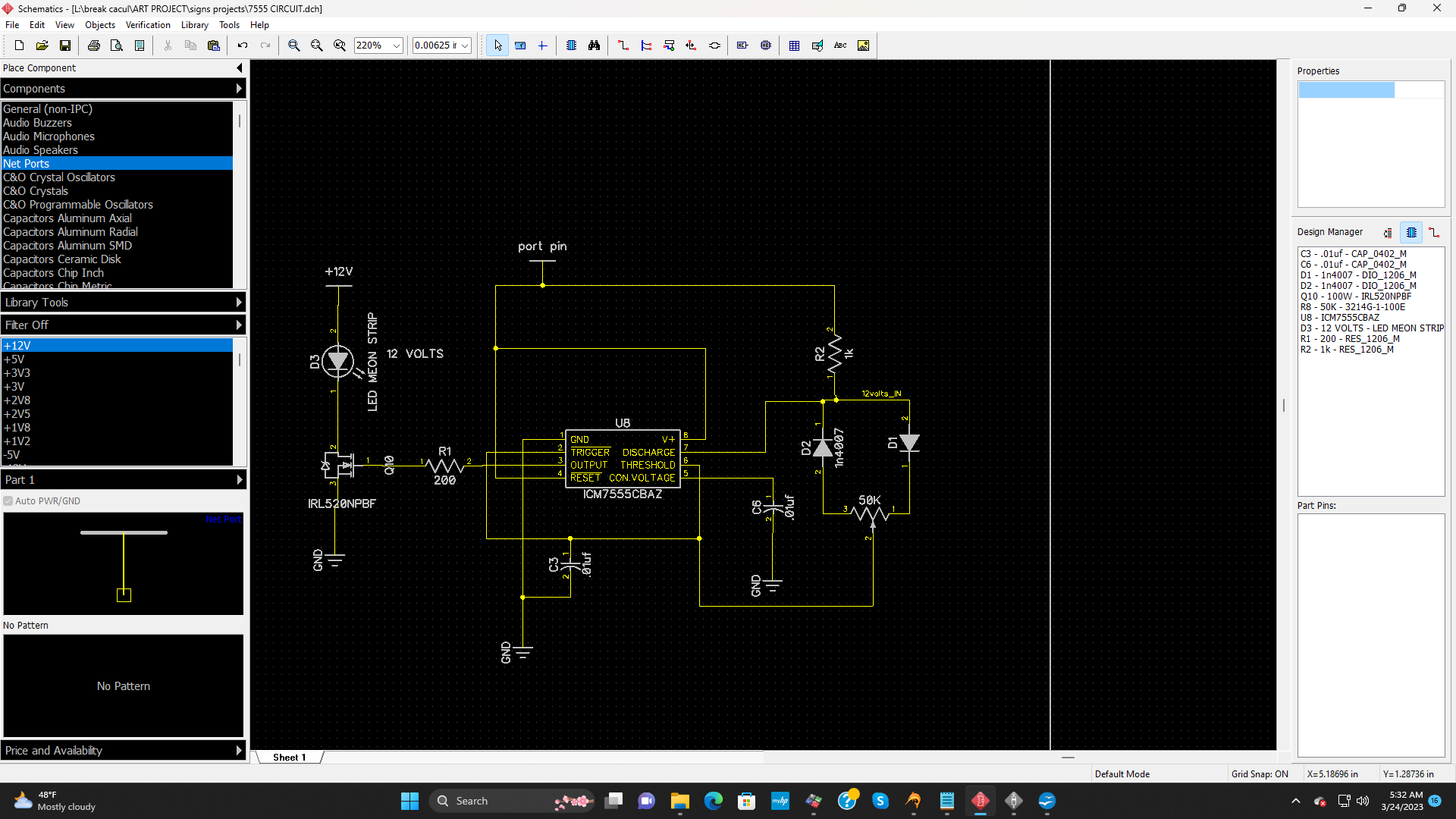Click the Undo arrow icon
This screenshot has height=819, width=1456.
243,45
